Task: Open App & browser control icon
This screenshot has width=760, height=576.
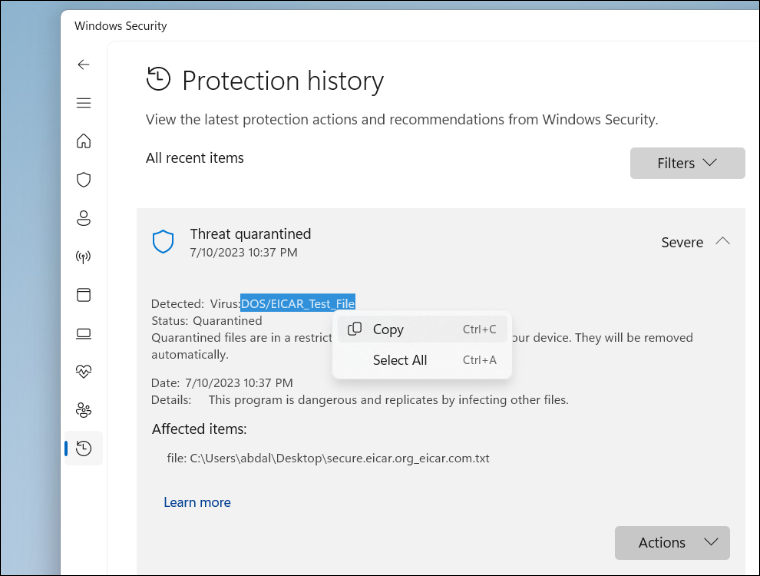Action: tap(84, 295)
